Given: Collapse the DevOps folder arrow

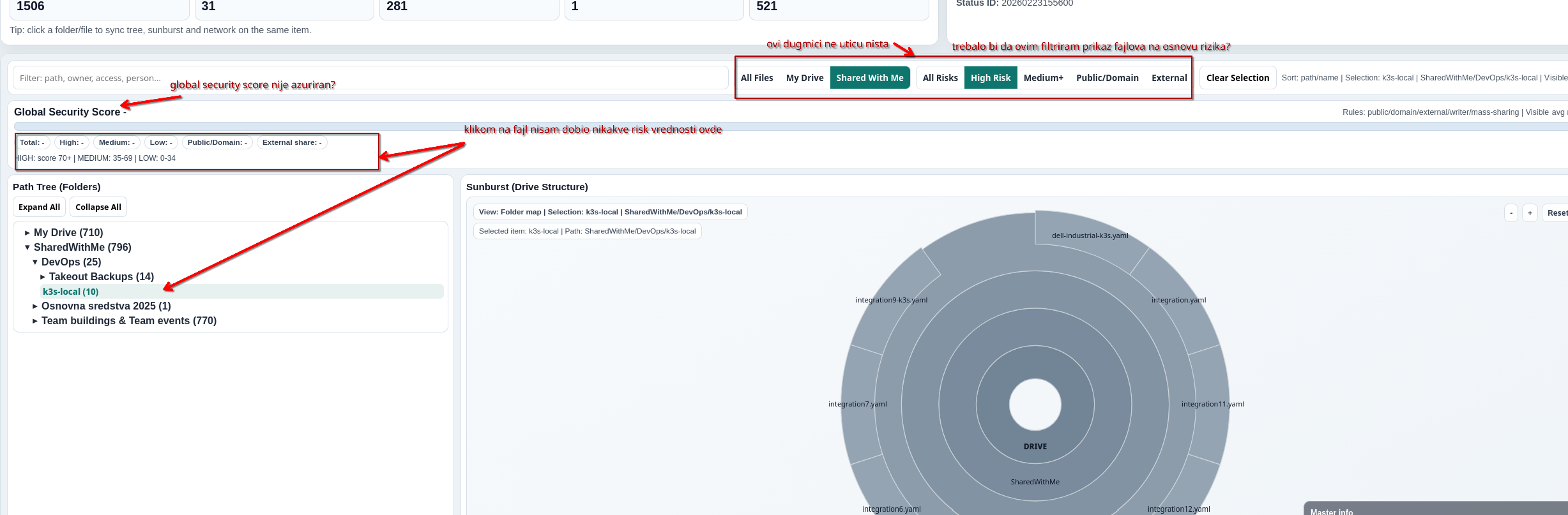Looking at the screenshot, I should click(35, 262).
